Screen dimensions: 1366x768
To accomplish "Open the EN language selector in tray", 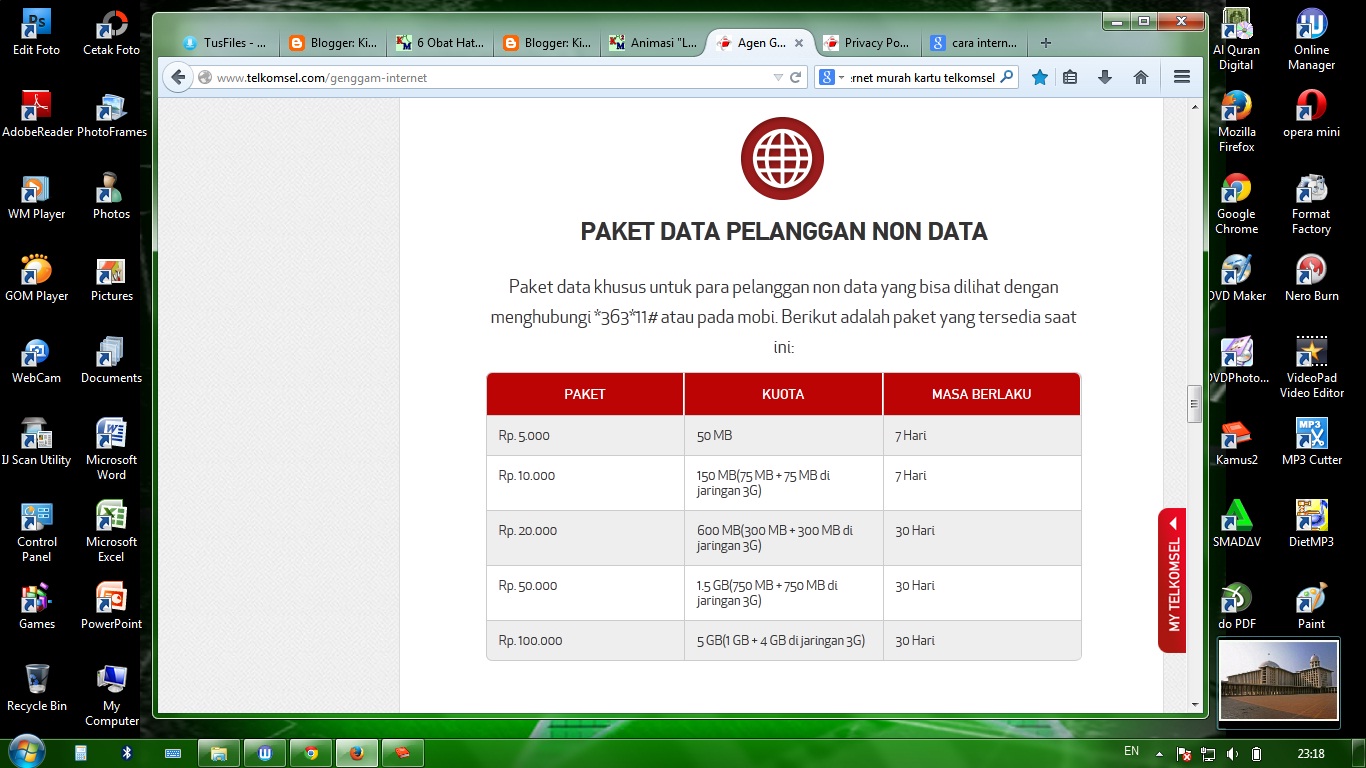I will pyautogui.click(x=1131, y=751).
